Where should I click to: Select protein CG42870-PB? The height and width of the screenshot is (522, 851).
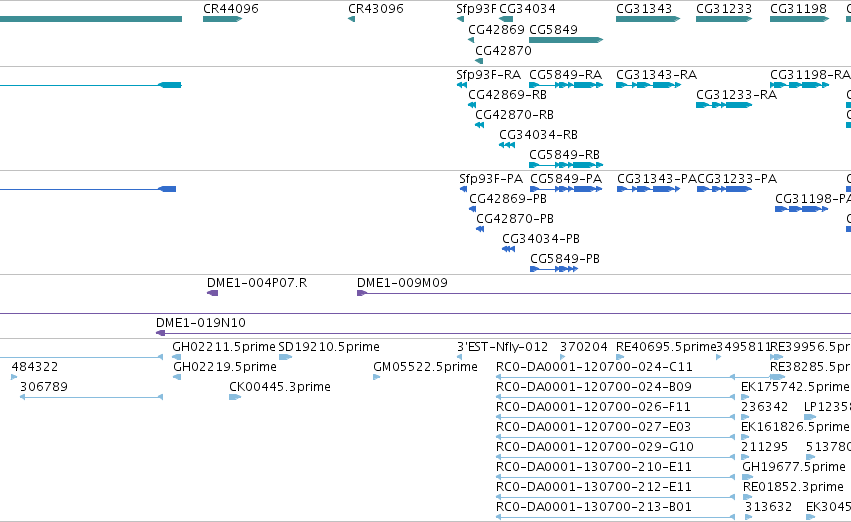point(515,219)
